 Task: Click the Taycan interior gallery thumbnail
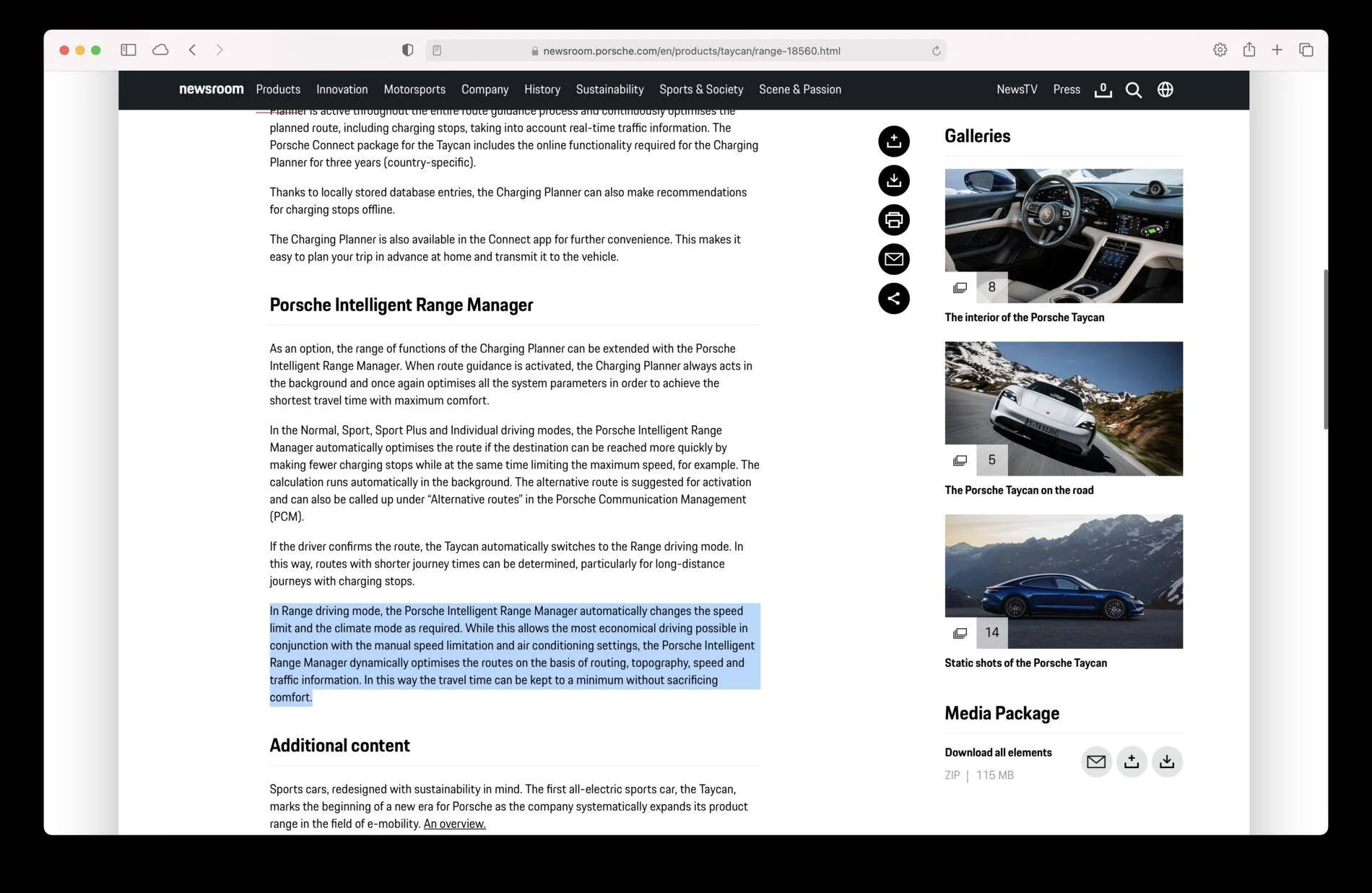pyautogui.click(x=1064, y=236)
